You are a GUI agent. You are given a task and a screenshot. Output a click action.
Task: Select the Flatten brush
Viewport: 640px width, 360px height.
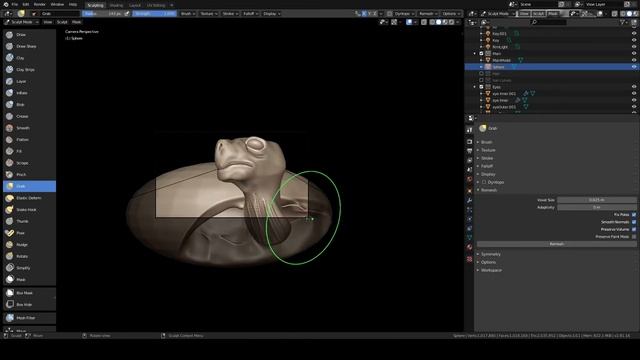[29, 140]
